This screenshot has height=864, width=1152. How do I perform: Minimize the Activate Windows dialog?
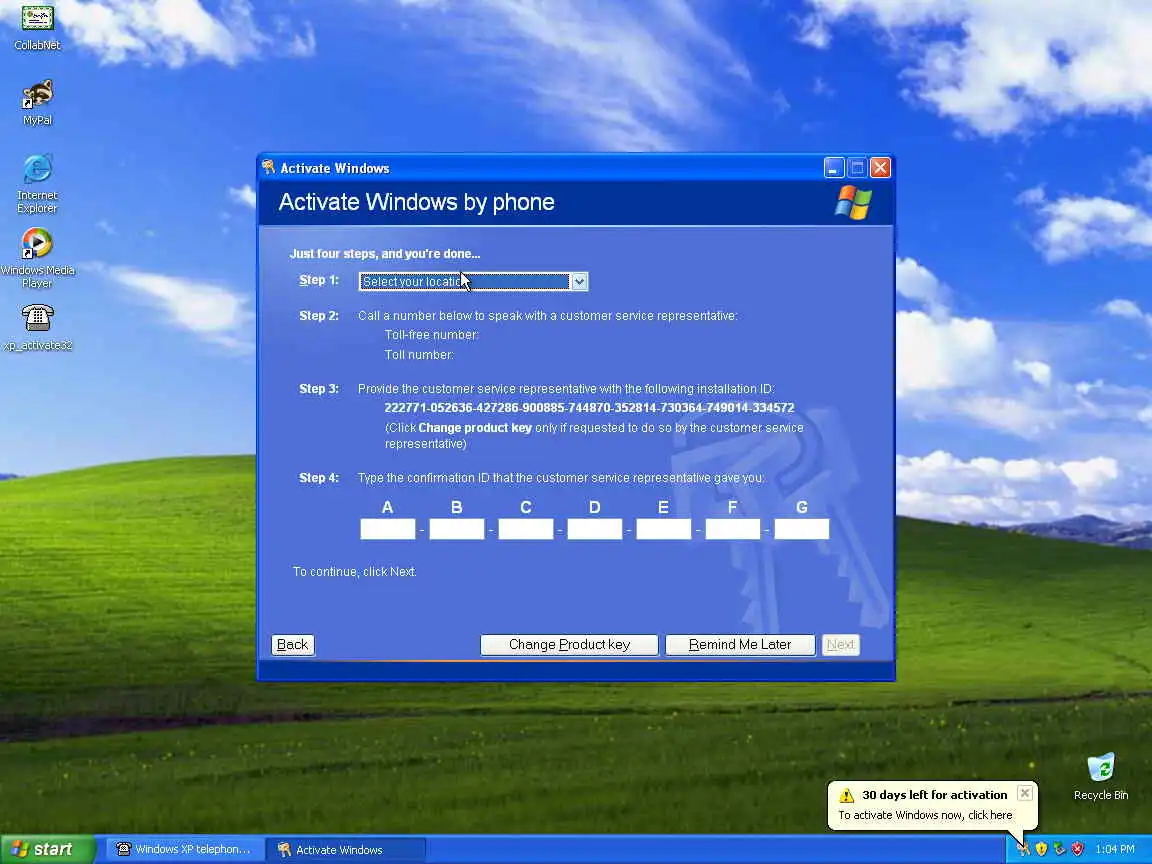834,168
